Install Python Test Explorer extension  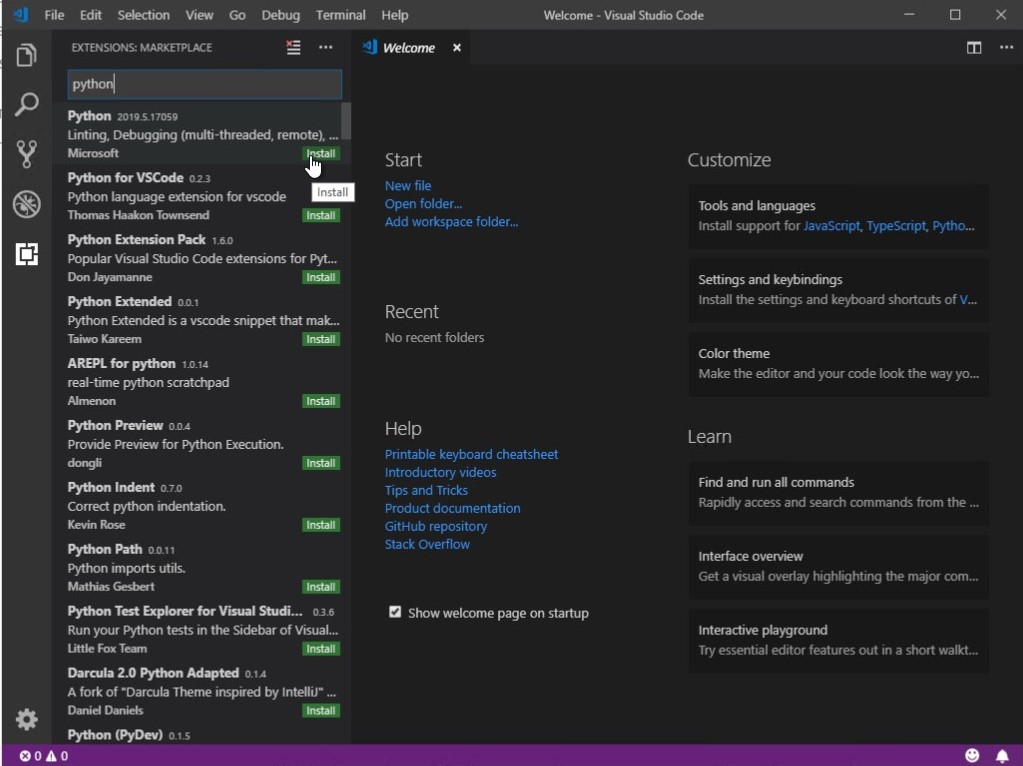[321, 649]
